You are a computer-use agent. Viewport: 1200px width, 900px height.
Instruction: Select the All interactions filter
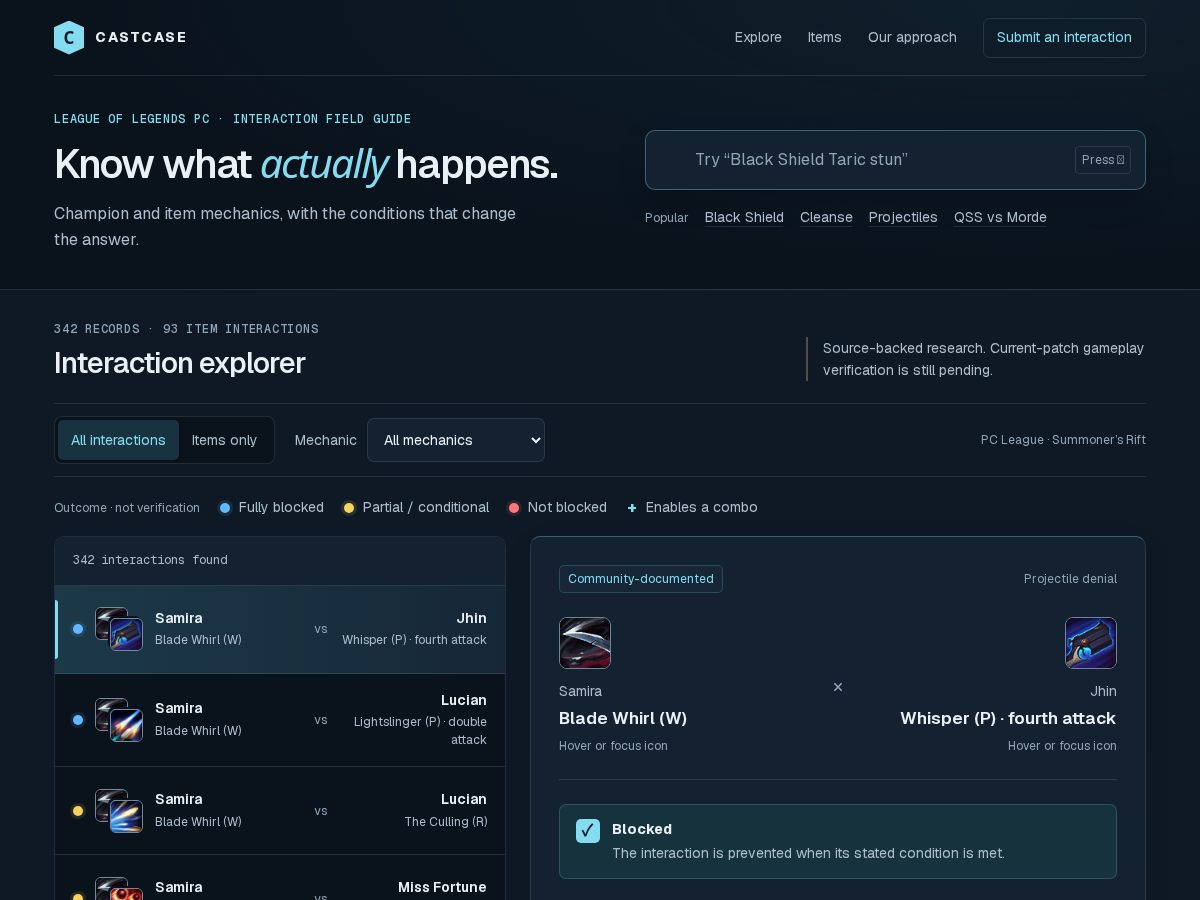pos(118,440)
